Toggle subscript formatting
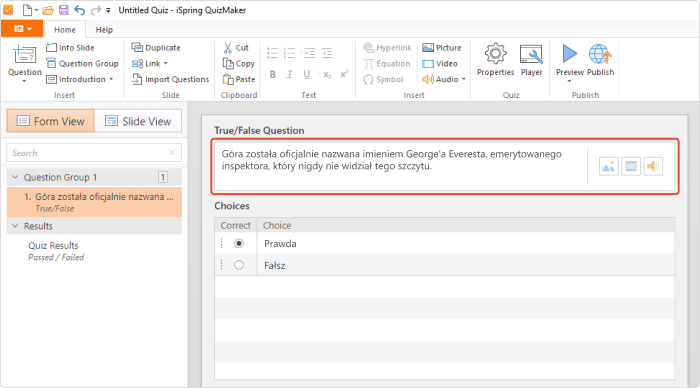 coord(327,75)
